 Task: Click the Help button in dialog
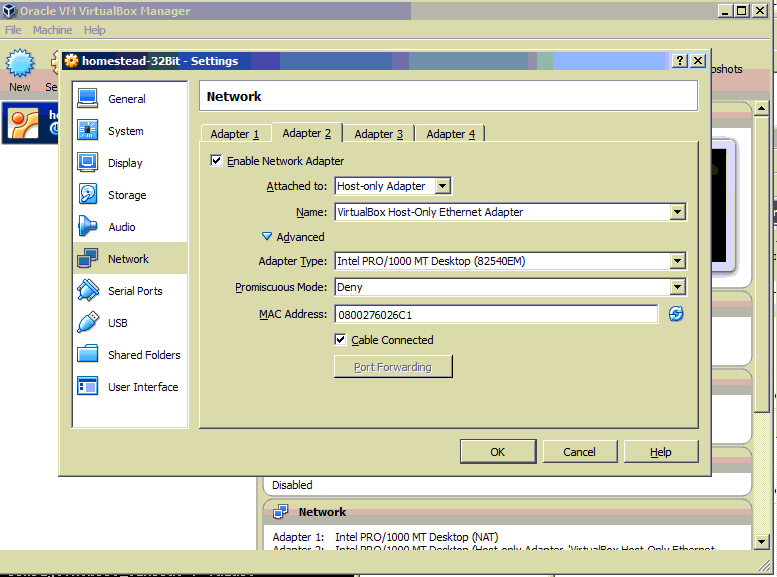[661, 452]
